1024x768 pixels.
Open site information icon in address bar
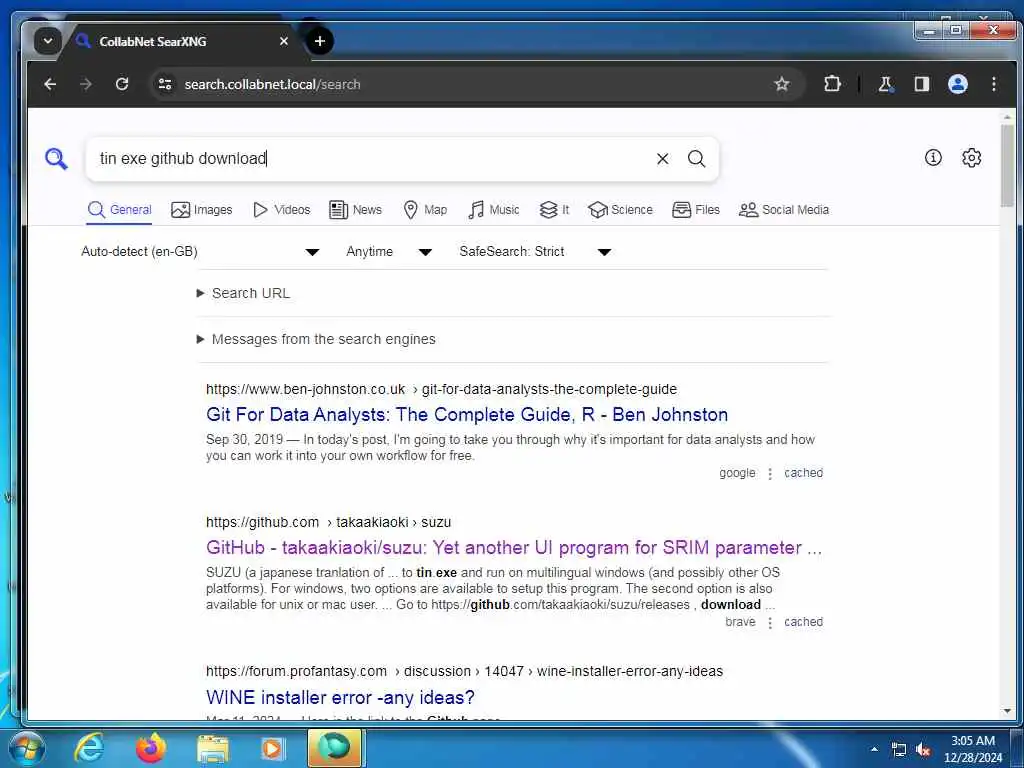165,84
